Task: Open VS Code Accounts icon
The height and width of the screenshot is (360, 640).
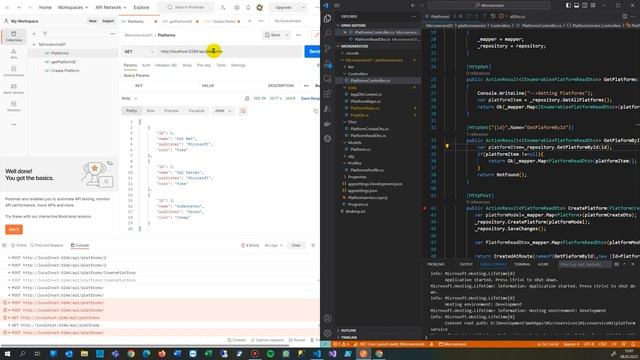Action: pyautogui.click(x=327, y=318)
